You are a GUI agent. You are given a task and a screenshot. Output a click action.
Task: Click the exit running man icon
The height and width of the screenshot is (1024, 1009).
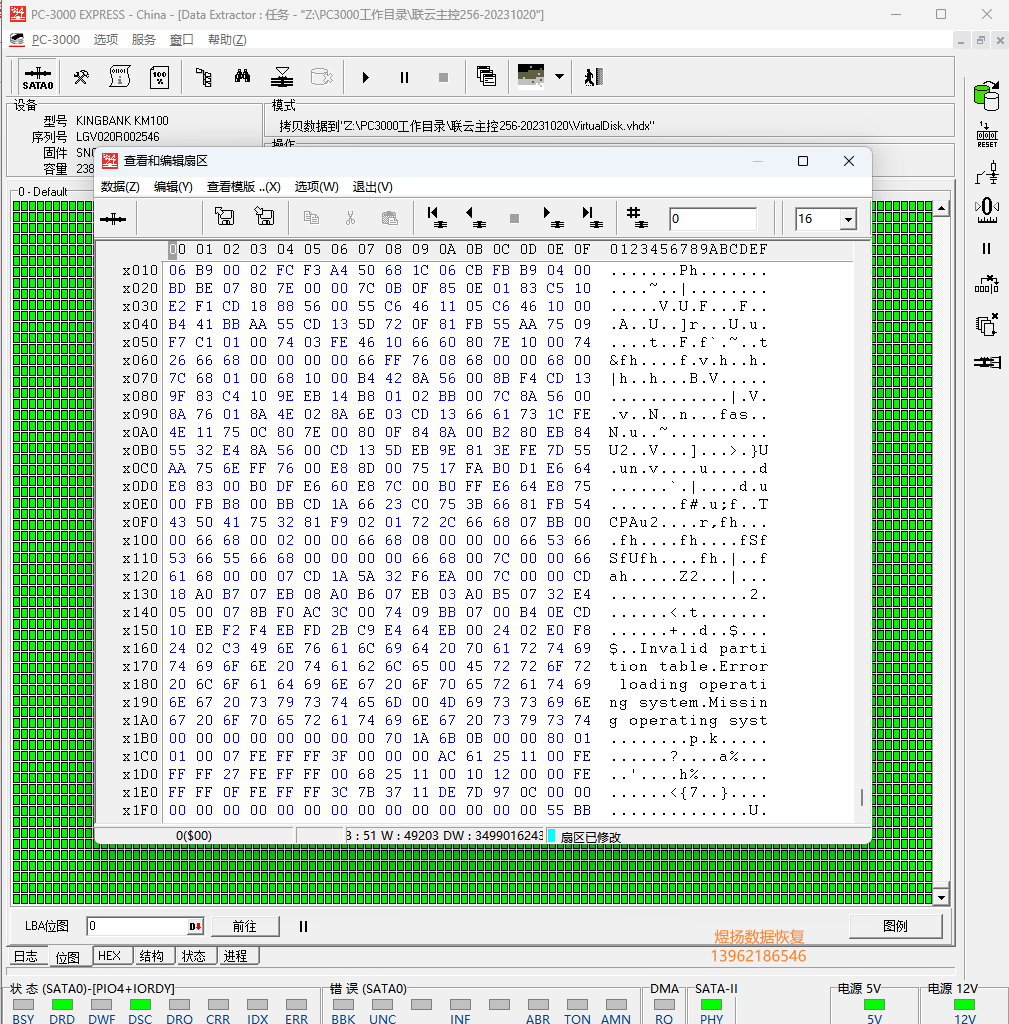tap(593, 77)
